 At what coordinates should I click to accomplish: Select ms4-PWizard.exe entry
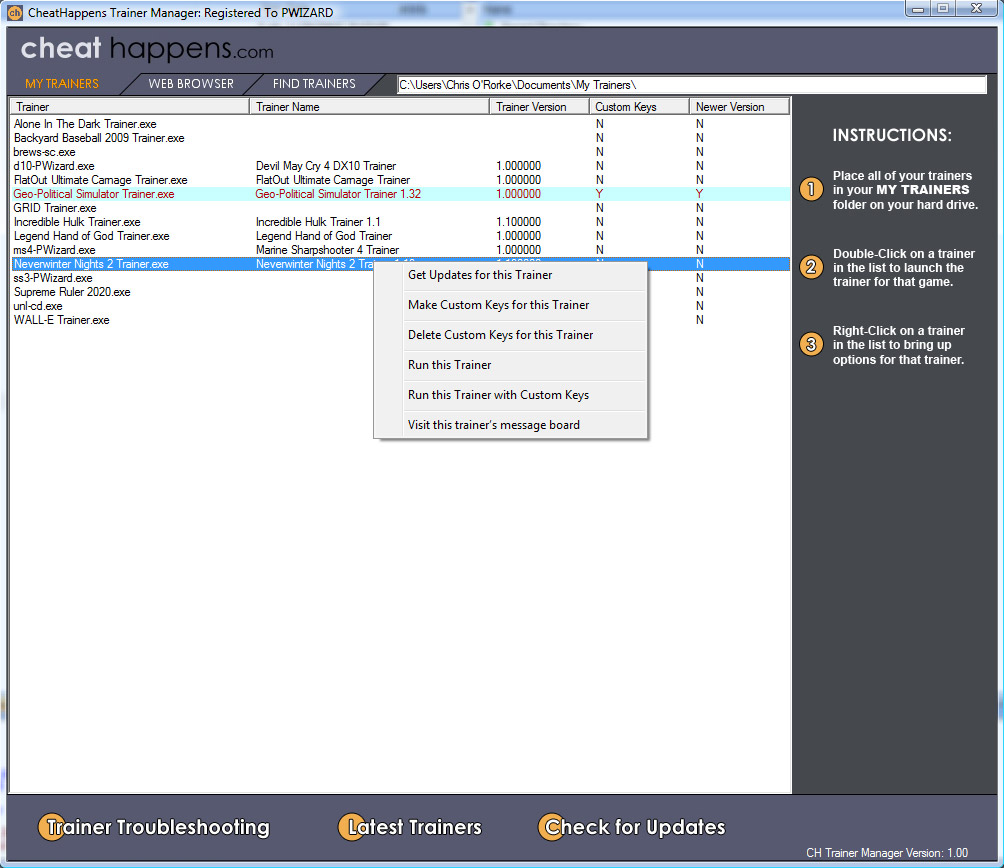(x=54, y=250)
